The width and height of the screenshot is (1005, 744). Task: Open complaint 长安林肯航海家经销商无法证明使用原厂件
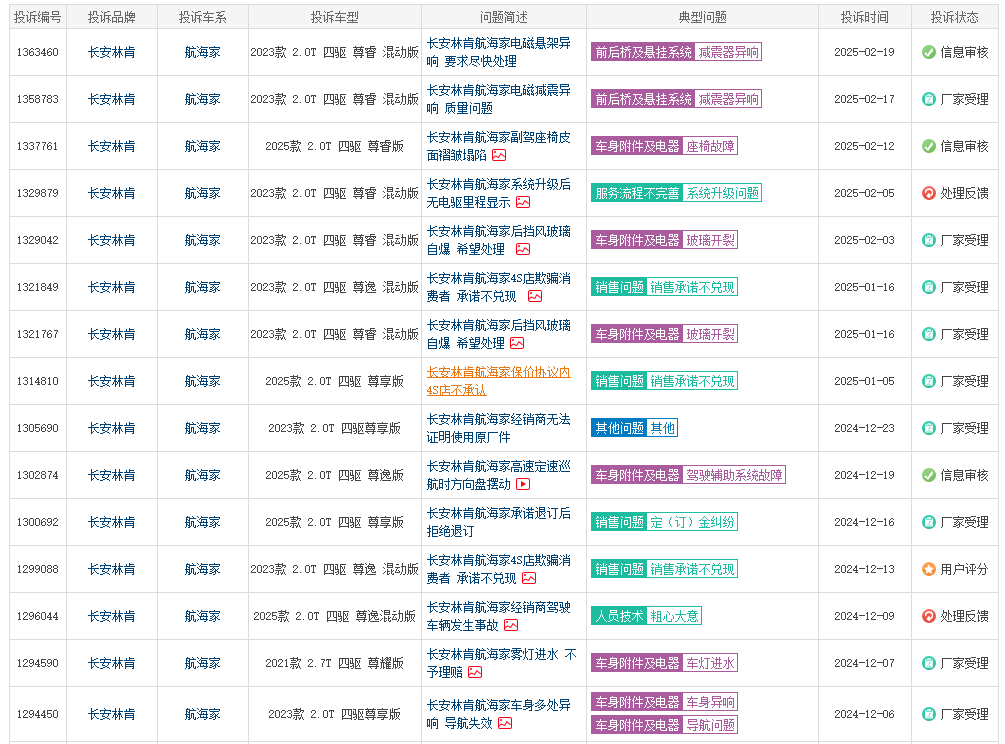coord(499,428)
